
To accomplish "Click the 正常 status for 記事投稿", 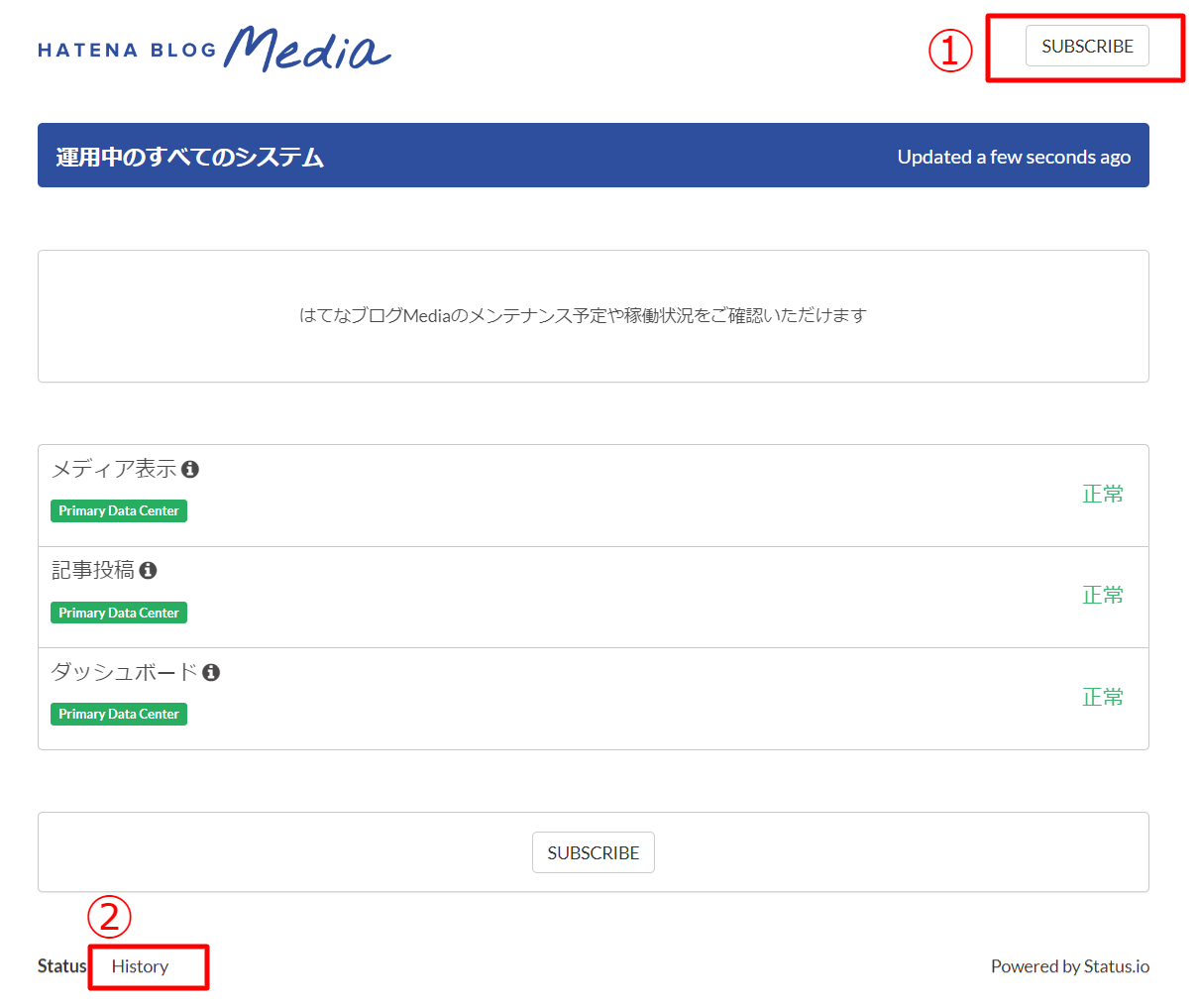I will [1102, 596].
